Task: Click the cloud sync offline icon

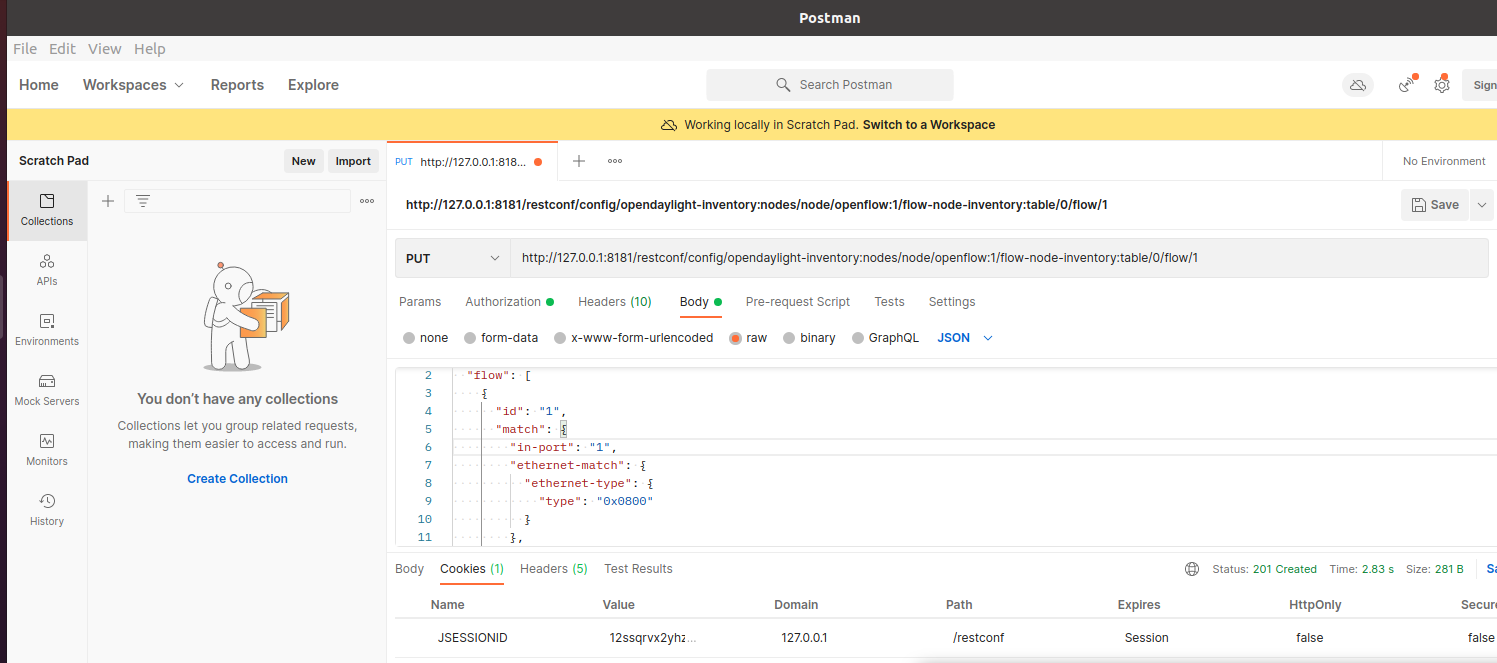Action: 1357,85
